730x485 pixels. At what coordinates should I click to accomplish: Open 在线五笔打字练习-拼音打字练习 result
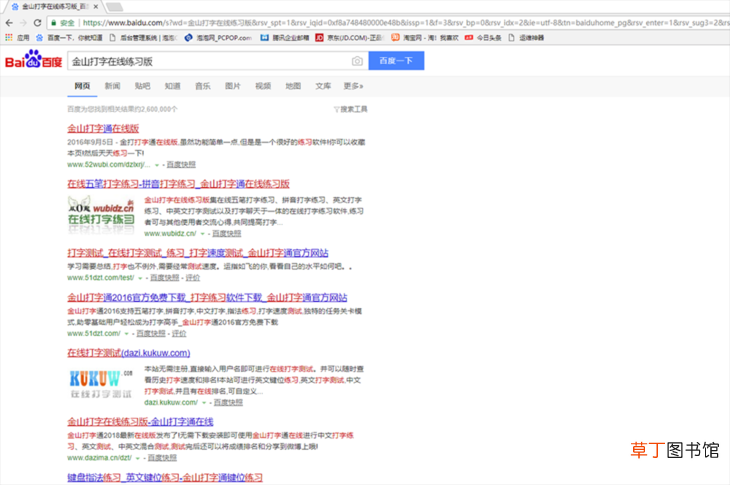[x=178, y=184]
